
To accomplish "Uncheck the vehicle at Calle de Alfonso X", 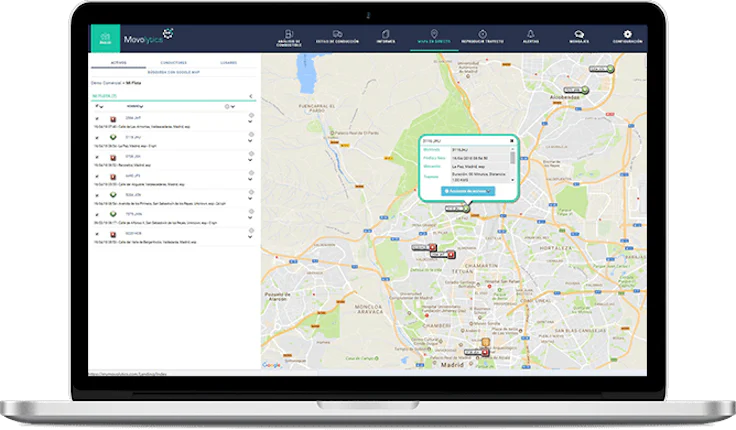I will (x=97, y=215).
